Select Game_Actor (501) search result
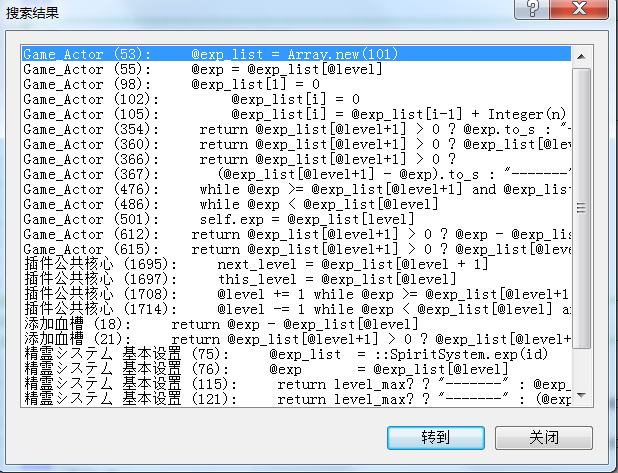Screen dimensions: 618x473 tap(296, 219)
